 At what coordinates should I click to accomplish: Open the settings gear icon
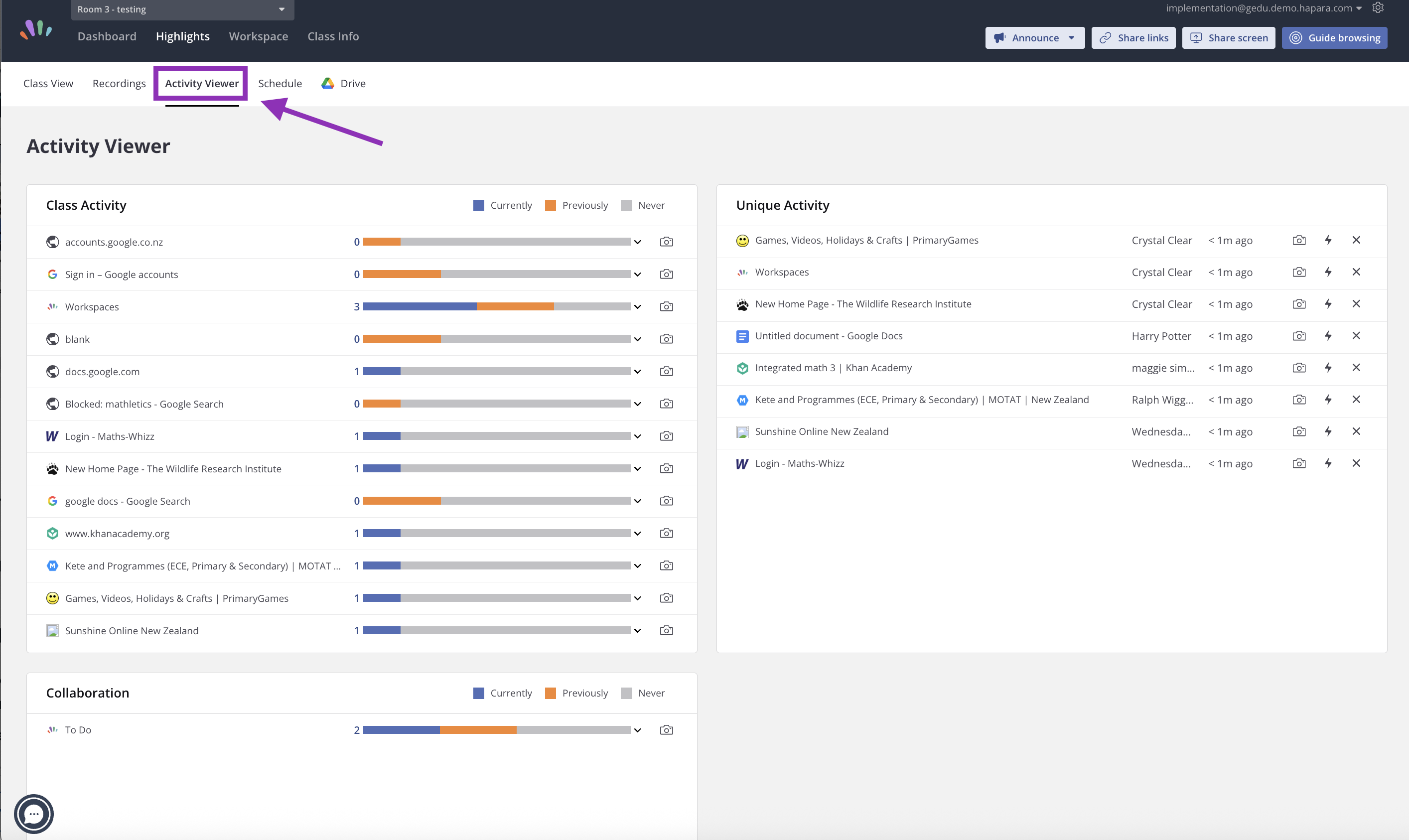[1378, 8]
